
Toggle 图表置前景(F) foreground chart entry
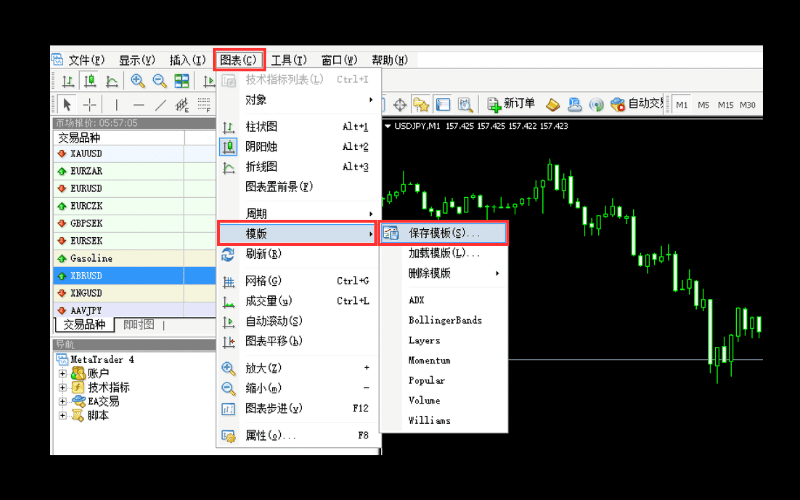coord(299,187)
